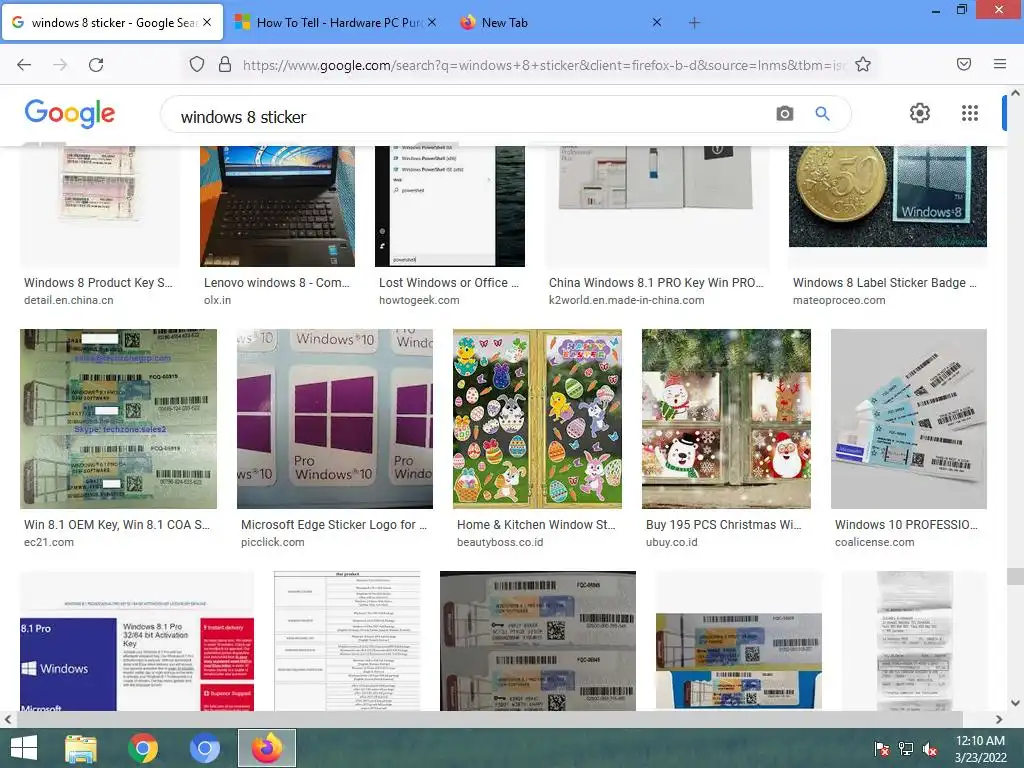Open the Firefox application menu

tap(1000, 64)
